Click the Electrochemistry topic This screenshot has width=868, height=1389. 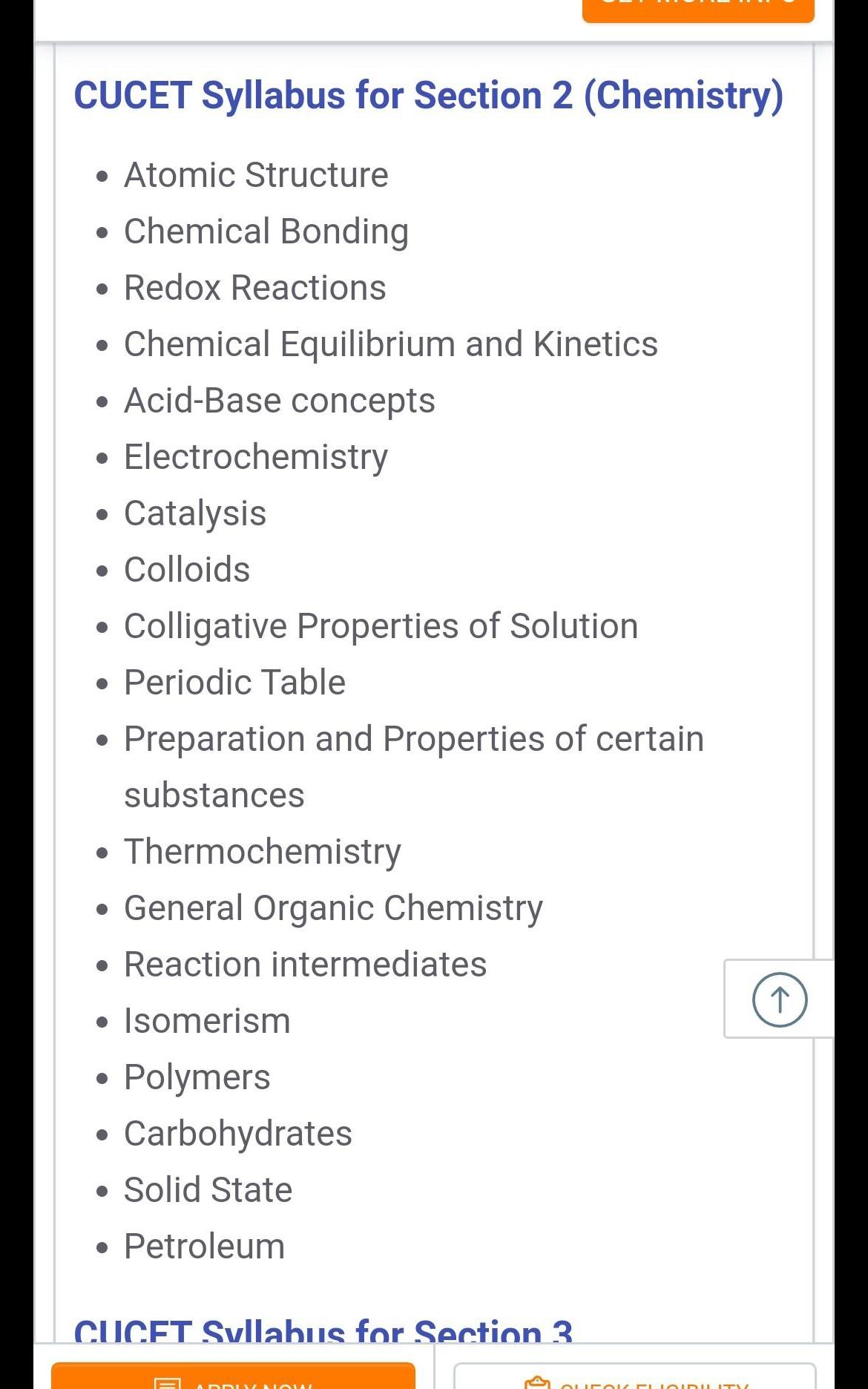[256, 457]
